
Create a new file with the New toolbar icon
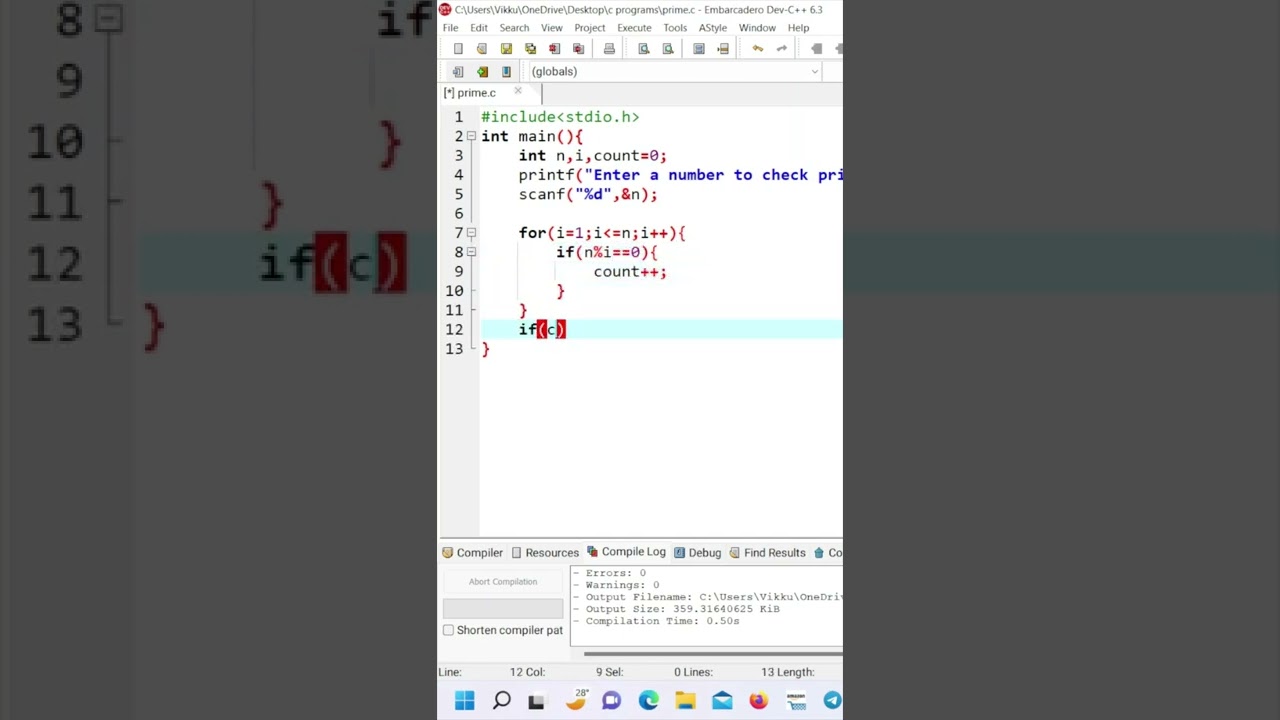(458, 49)
